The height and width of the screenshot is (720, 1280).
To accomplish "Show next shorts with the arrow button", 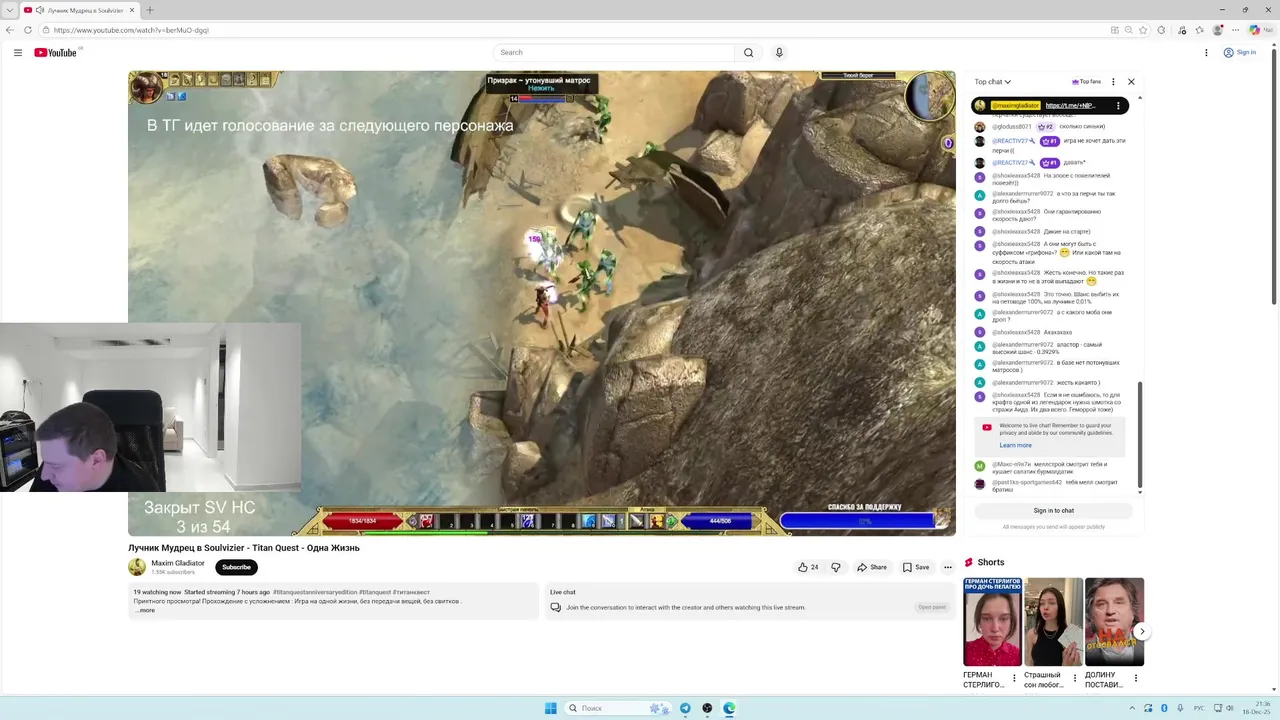I will 1142,631.
